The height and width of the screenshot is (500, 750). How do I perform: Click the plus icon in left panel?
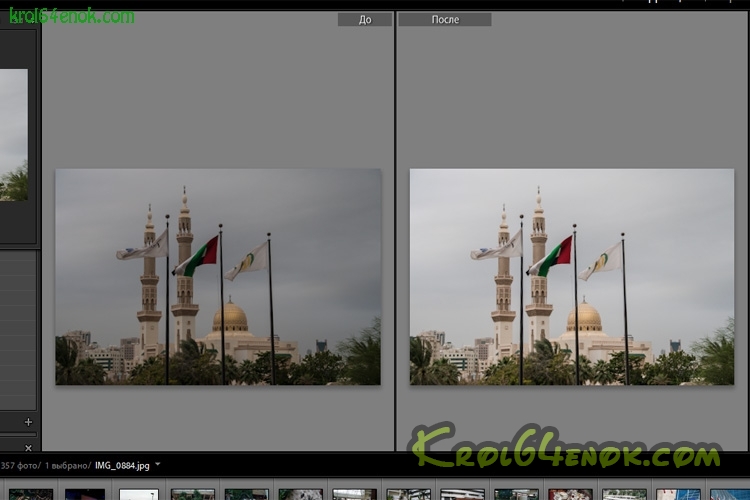pos(28,422)
